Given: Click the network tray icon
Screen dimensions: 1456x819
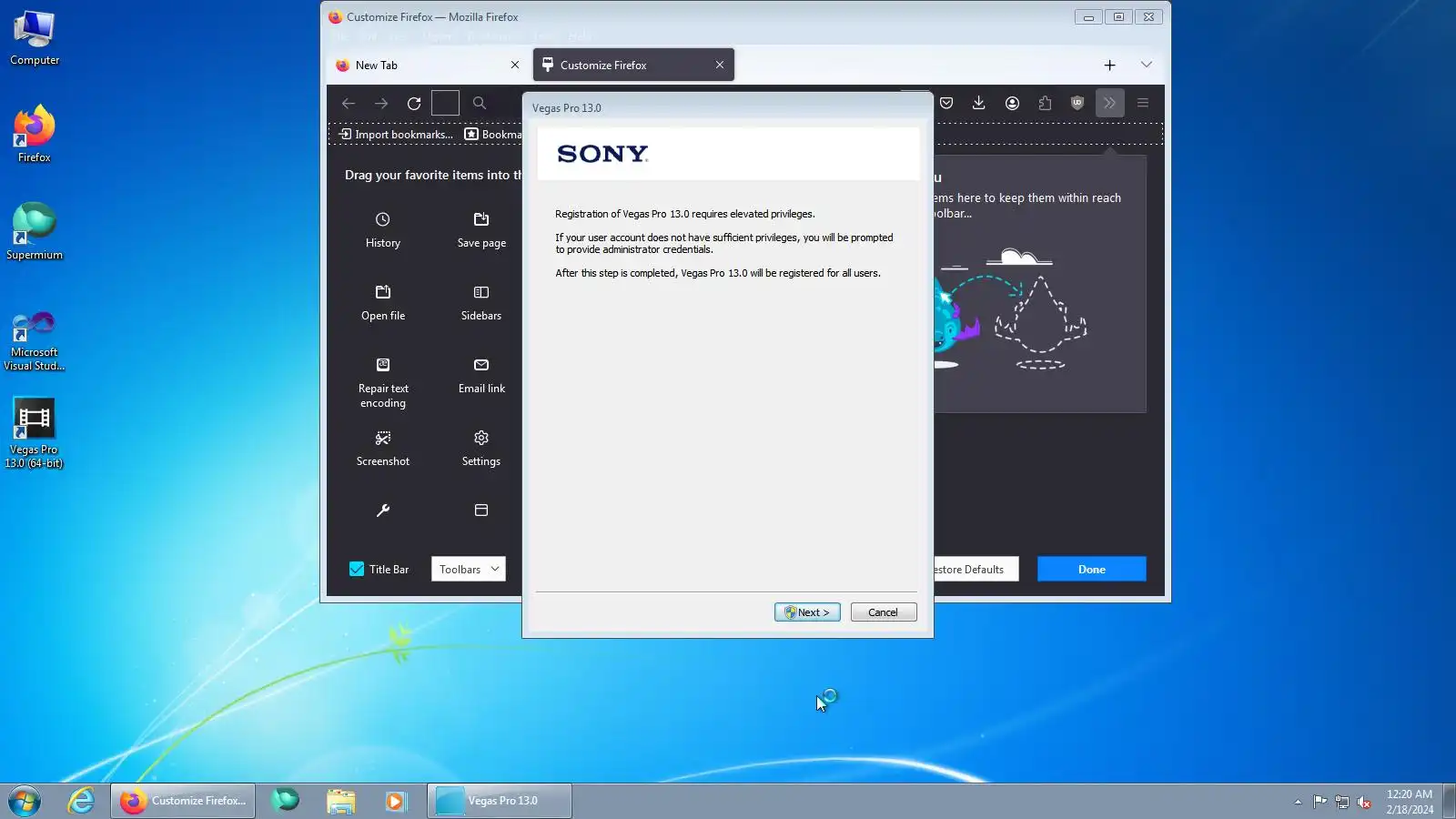Looking at the screenshot, I should point(1341,802).
